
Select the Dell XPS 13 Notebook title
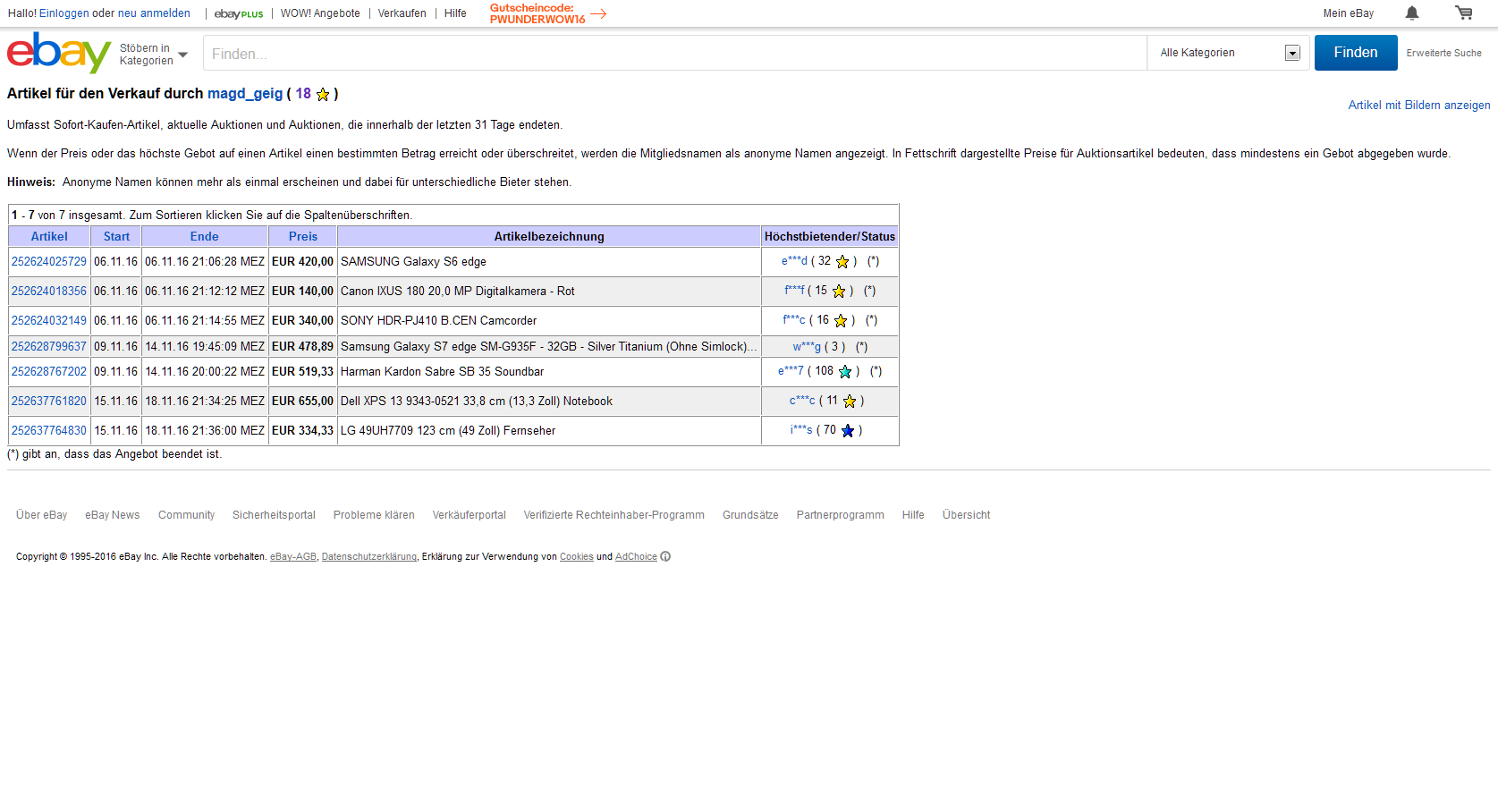pos(477,402)
